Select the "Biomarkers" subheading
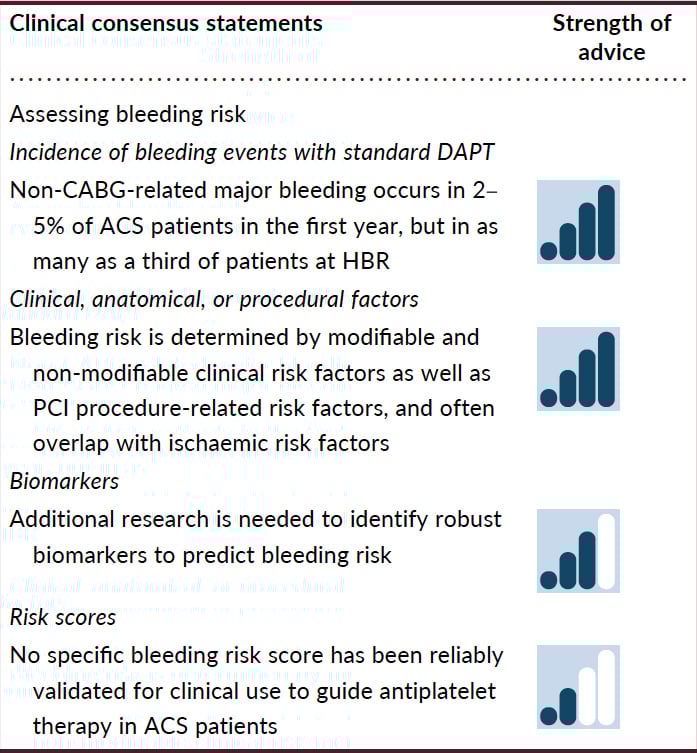 pos(64,481)
